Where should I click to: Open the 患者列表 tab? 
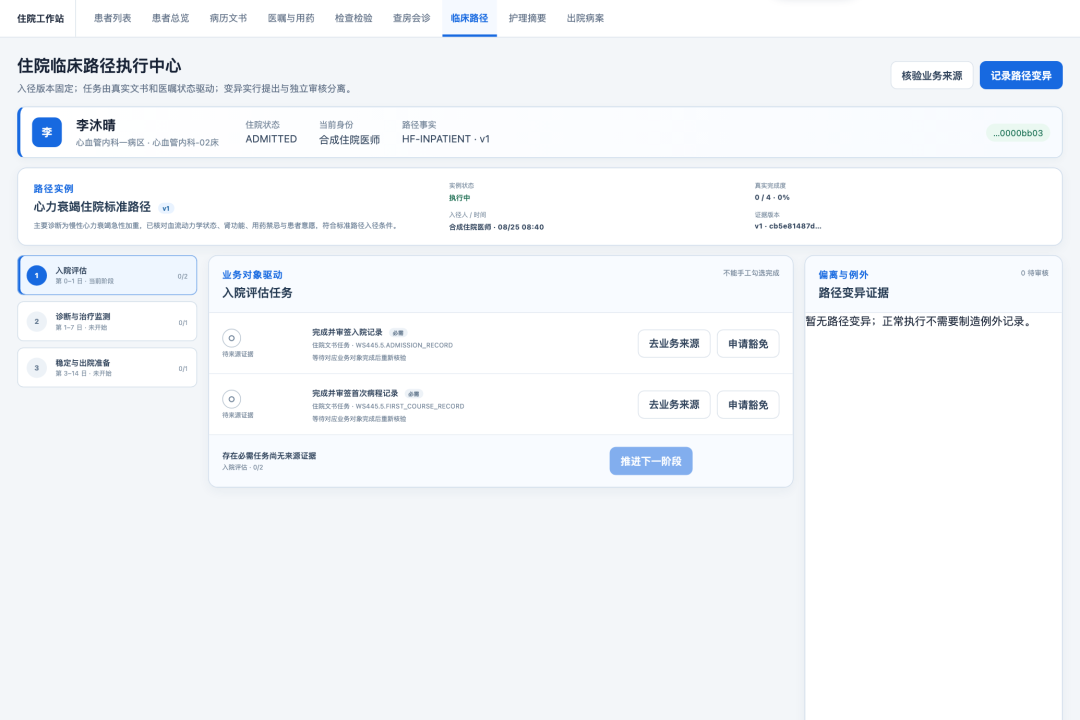[x=112, y=19]
